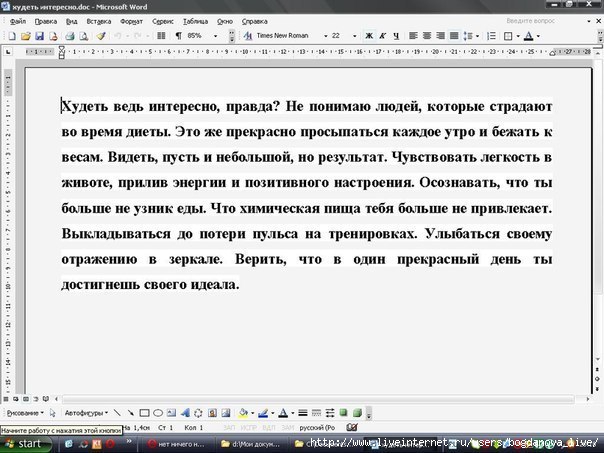Click the numbered list icon
Screen dimensions: 604x453
(491, 36)
